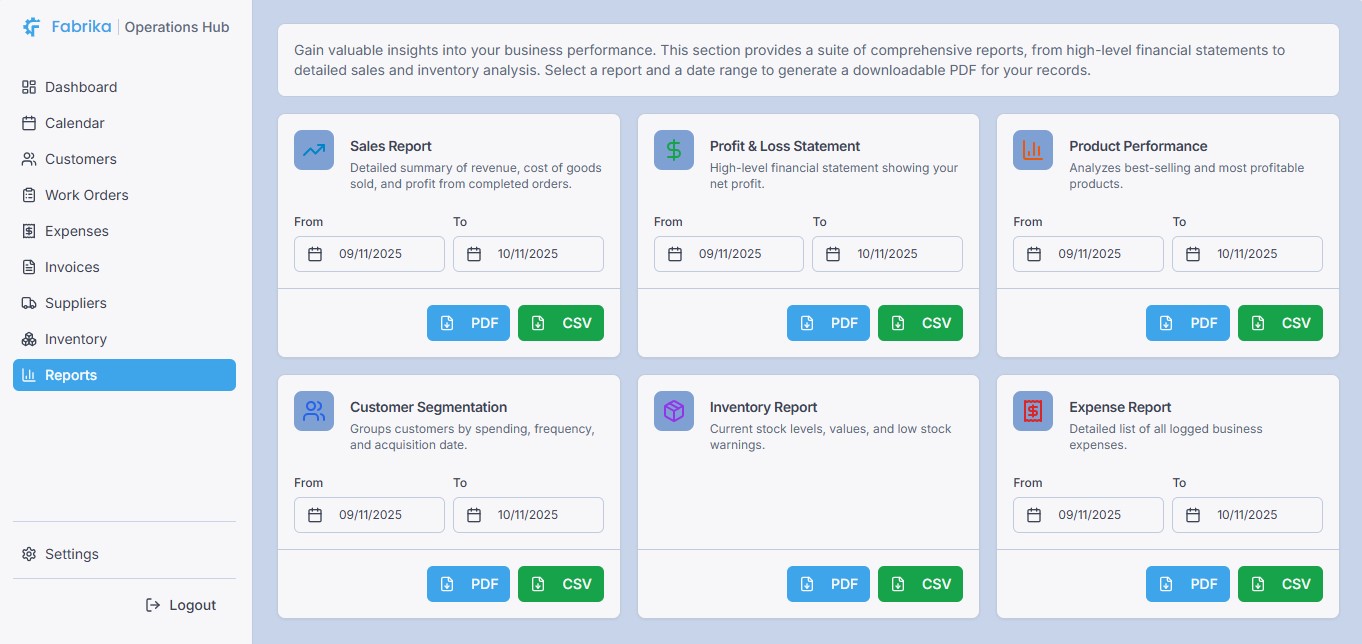Viewport: 1362px width, 644px height.
Task: Click the Customer Segmentation people icon
Action: click(x=314, y=411)
